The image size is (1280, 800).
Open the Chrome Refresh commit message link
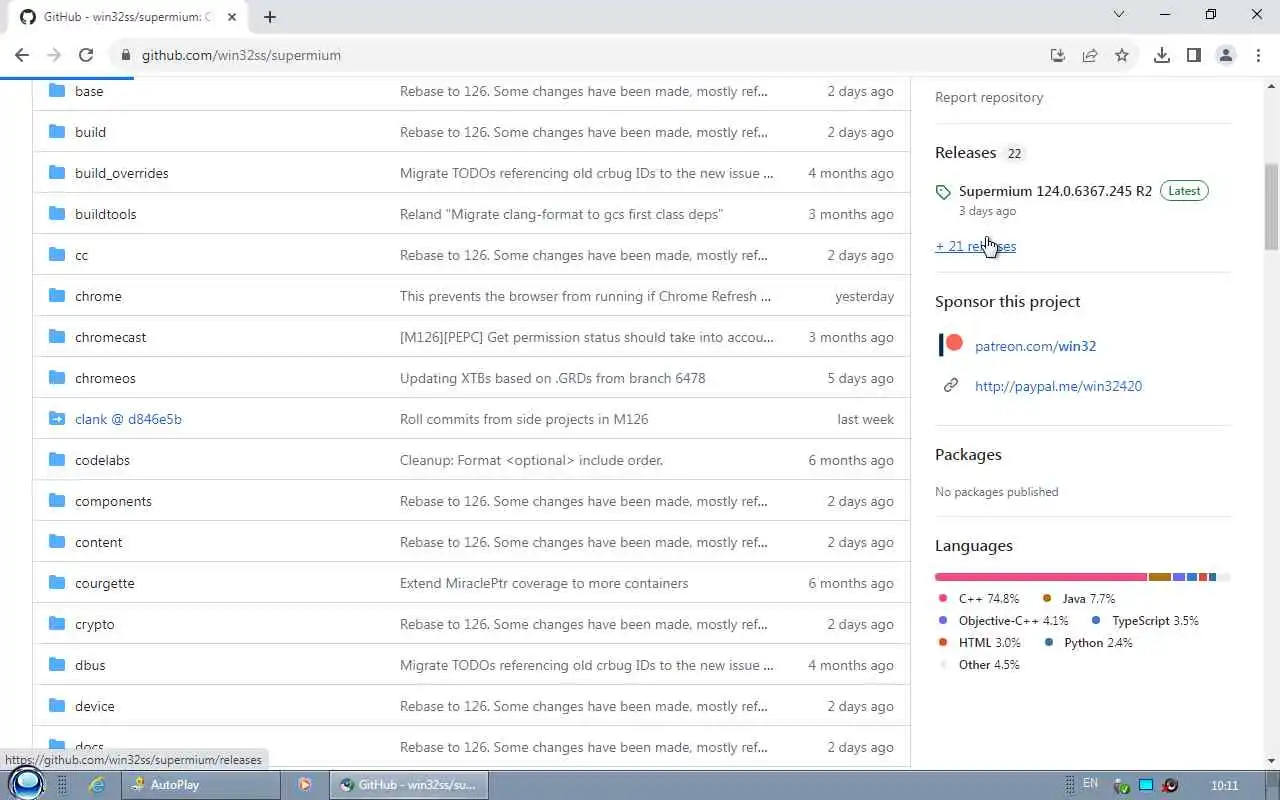585,296
